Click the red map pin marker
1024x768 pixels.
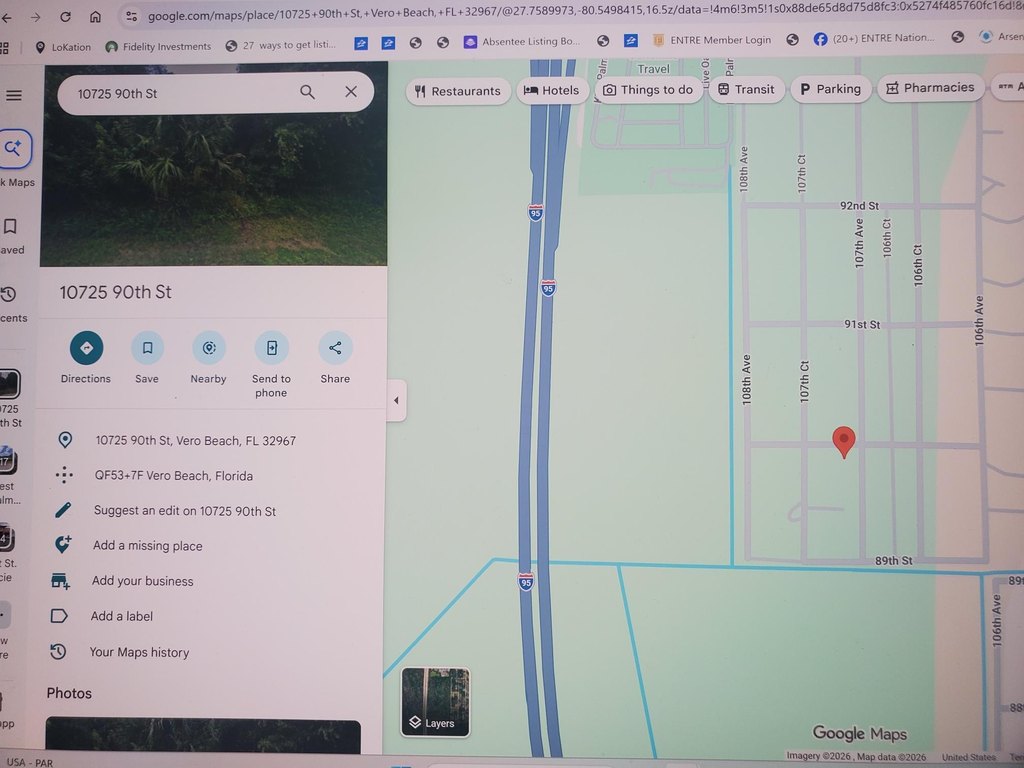(x=844, y=442)
